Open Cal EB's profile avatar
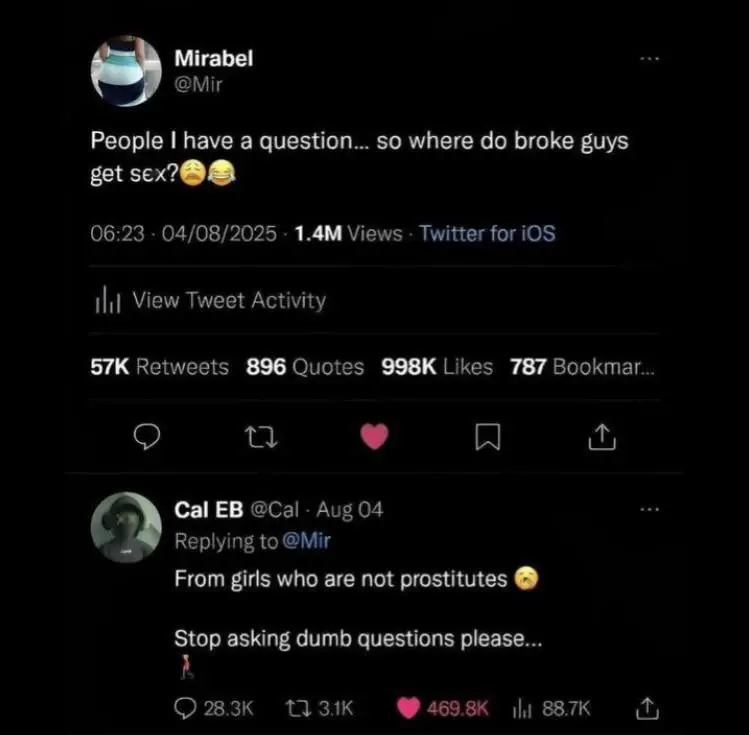 click(126, 527)
